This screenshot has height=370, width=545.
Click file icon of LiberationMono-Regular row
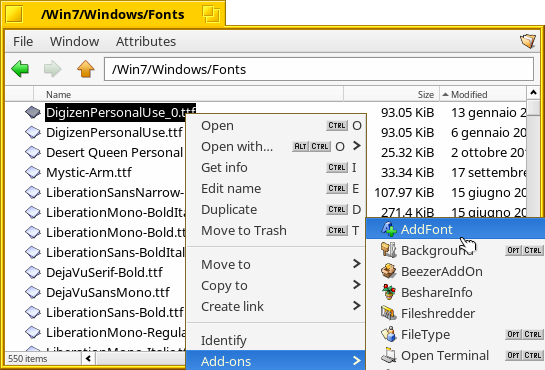(33, 332)
